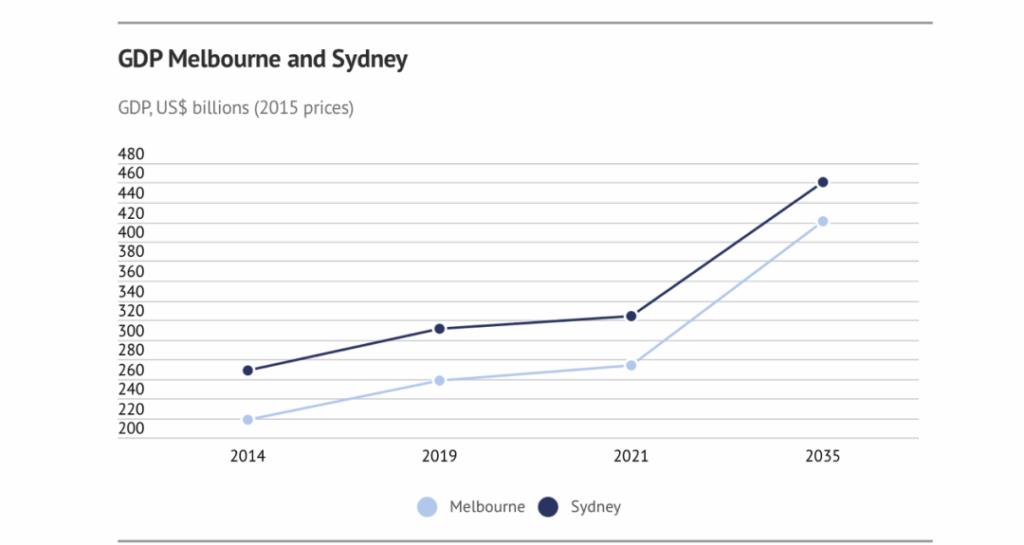Image resolution: width=1024 pixels, height=545 pixels.
Task: Click Melbourne's 2021 data point
Action: point(631,365)
